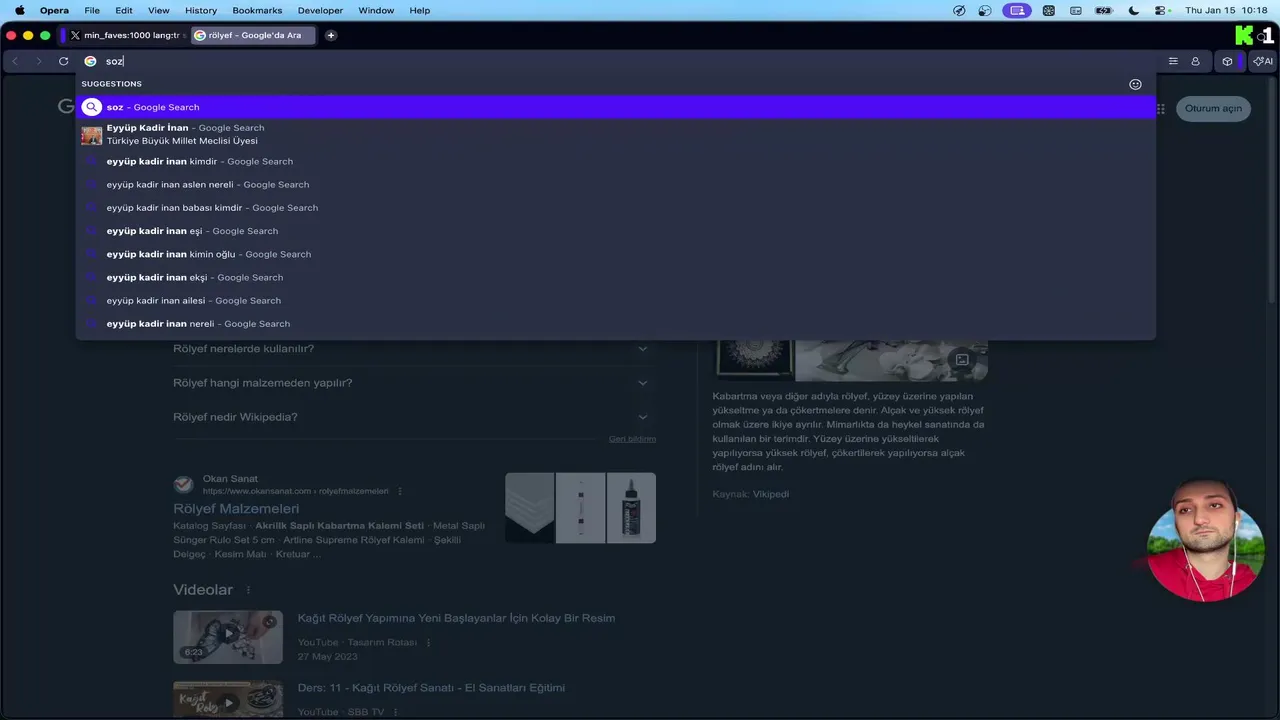Select 'eyyüp kadir inan kimdir' suggestion
This screenshot has width=1280, height=720.
tap(616, 161)
